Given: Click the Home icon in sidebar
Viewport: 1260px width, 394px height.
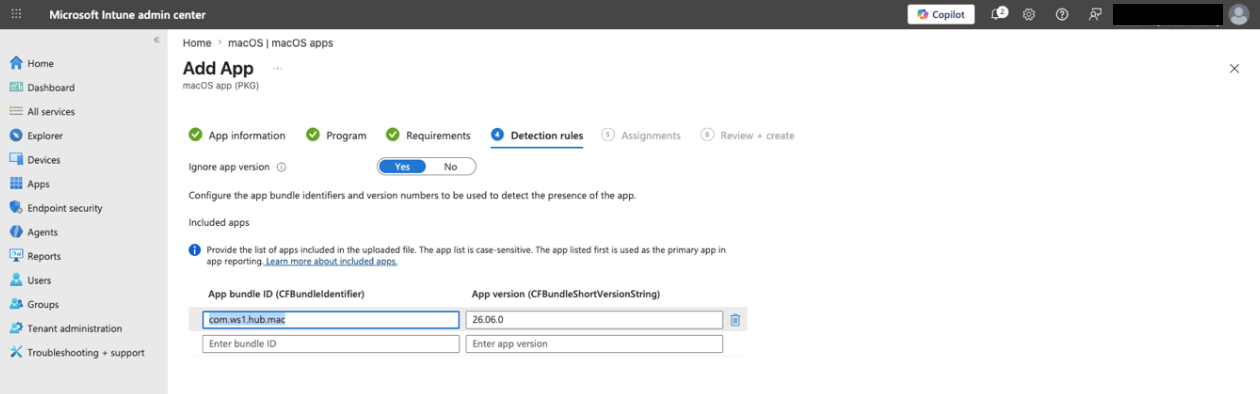Looking at the screenshot, I should pos(16,63).
